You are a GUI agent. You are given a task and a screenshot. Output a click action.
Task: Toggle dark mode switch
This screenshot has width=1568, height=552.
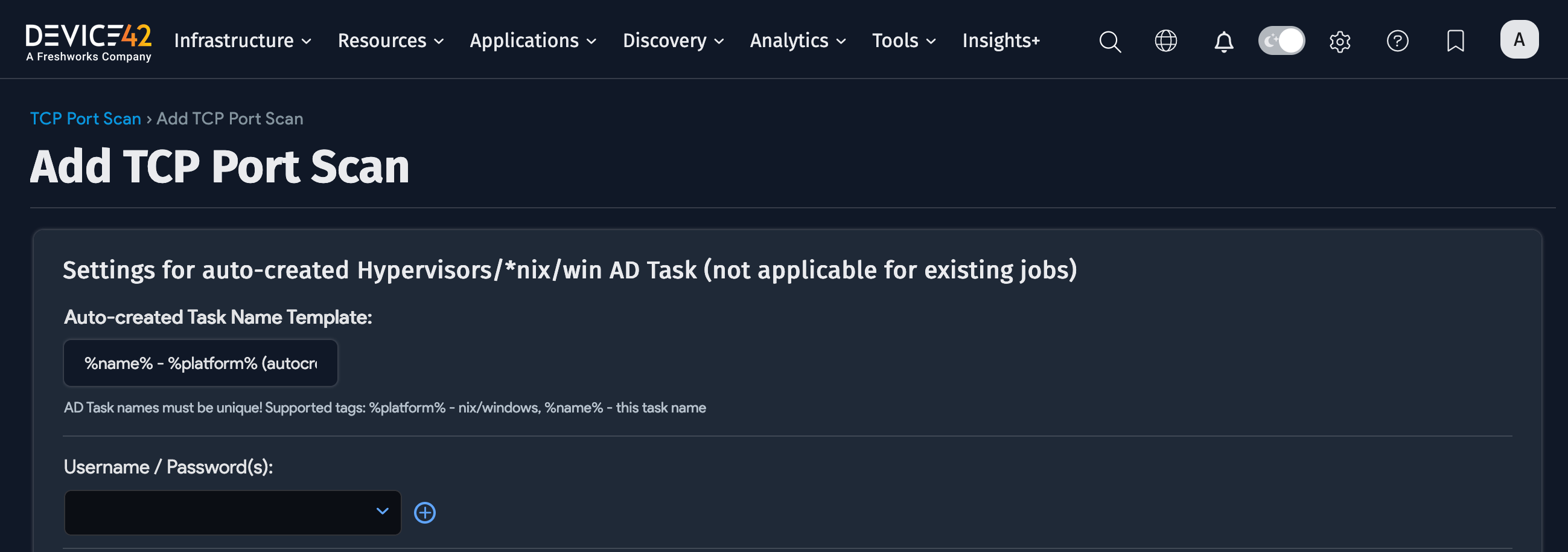[1281, 40]
